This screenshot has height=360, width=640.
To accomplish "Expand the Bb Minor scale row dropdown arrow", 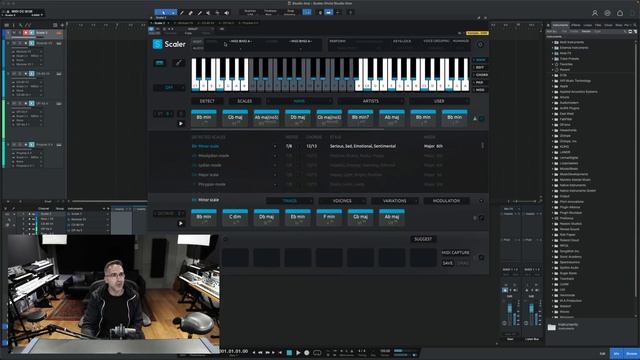I will point(275,146).
